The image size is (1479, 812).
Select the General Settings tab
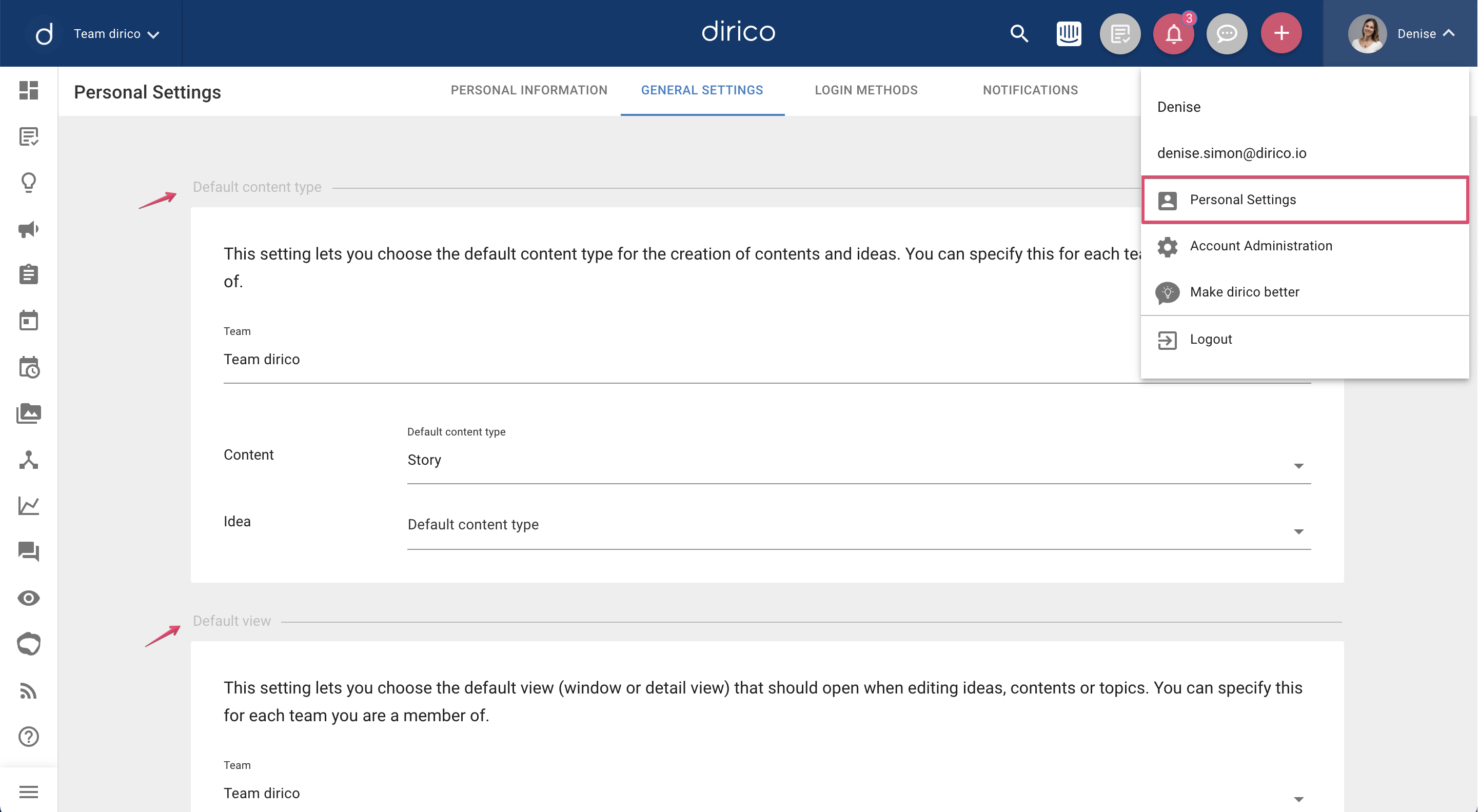(x=702, y=90)
